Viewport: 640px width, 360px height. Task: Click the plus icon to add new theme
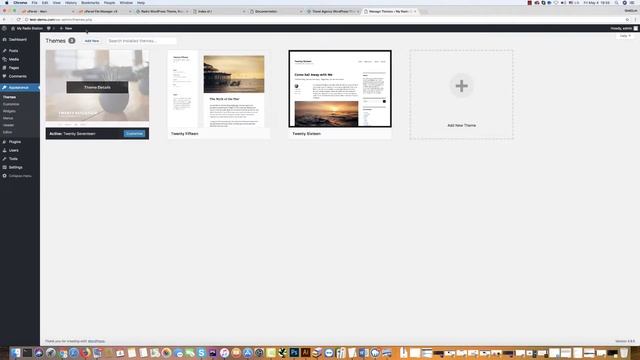click(x=462, y=86)
